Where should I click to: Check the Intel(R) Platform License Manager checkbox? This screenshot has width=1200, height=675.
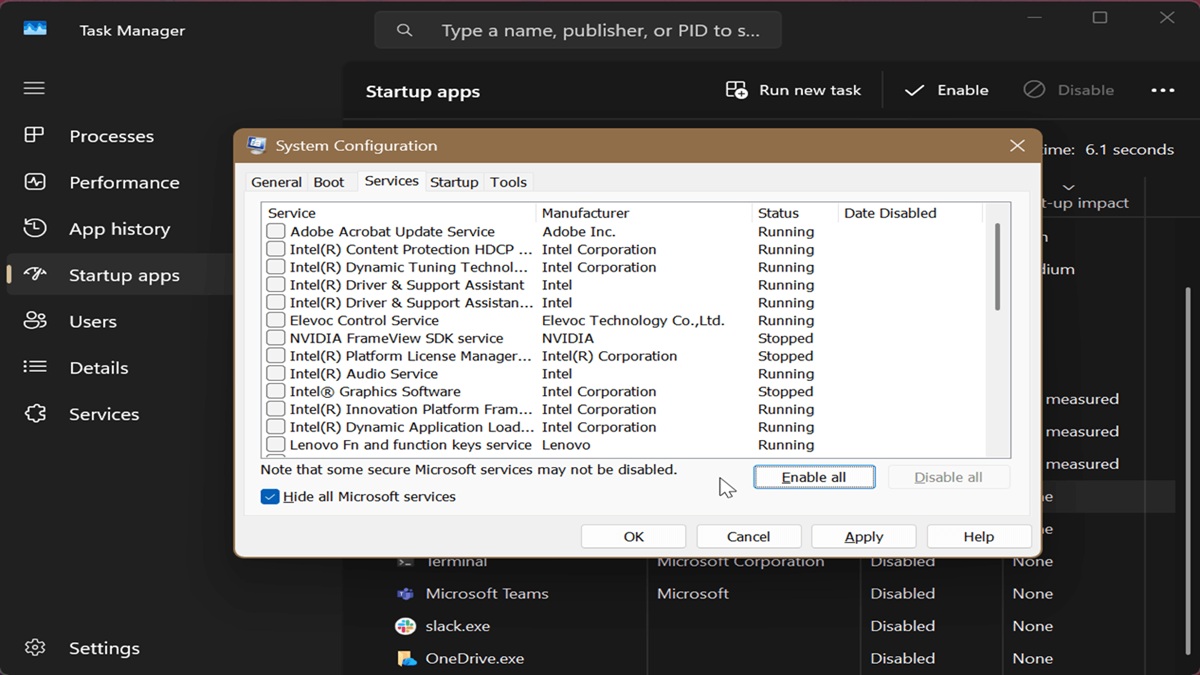click(275, 356)
